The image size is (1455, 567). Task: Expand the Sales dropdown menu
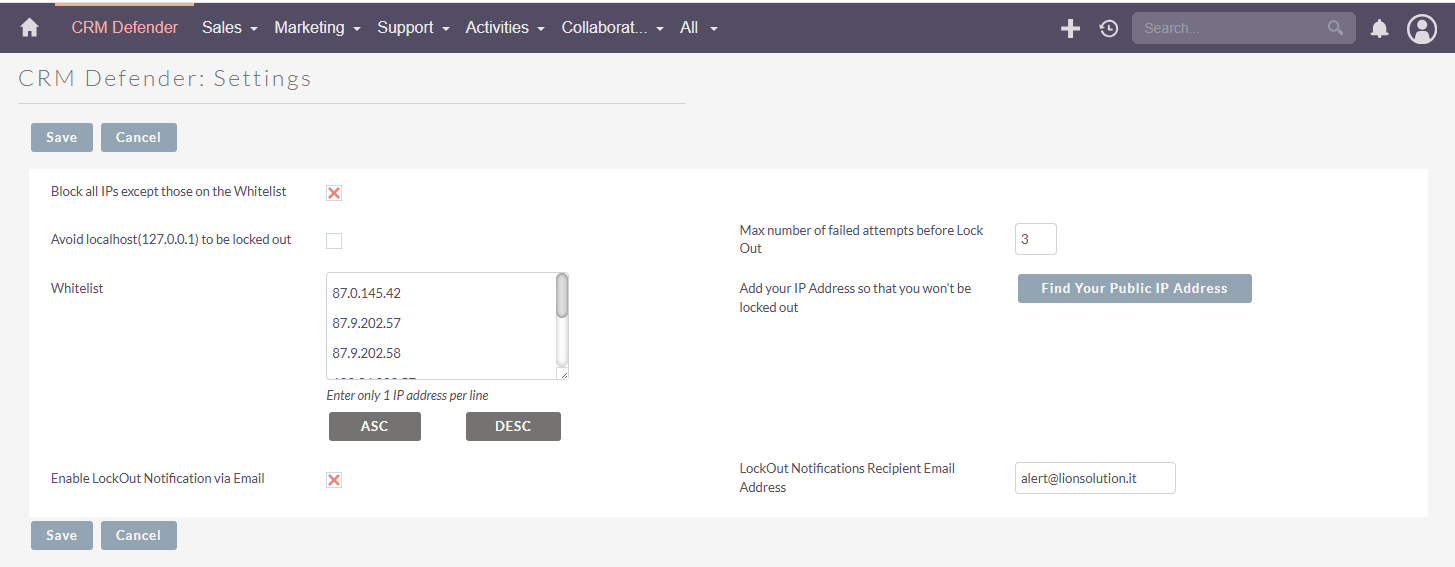(229, 28)
